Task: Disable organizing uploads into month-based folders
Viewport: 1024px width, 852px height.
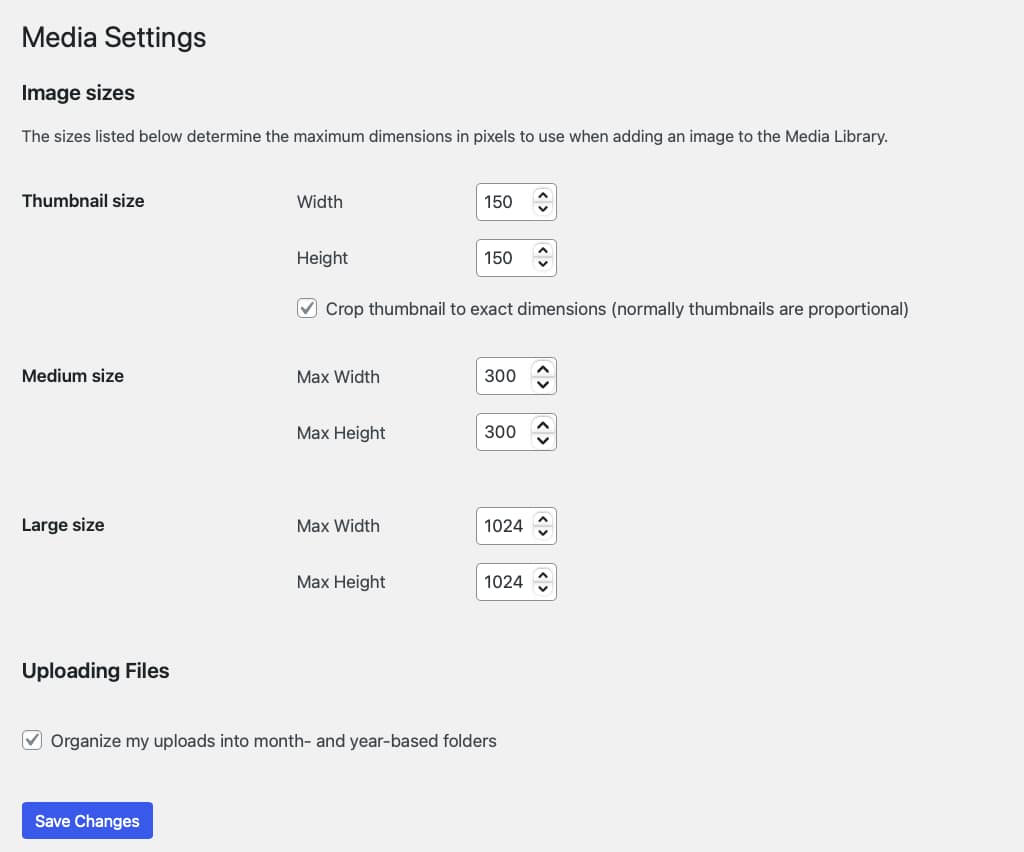Action: pos(32,740)
